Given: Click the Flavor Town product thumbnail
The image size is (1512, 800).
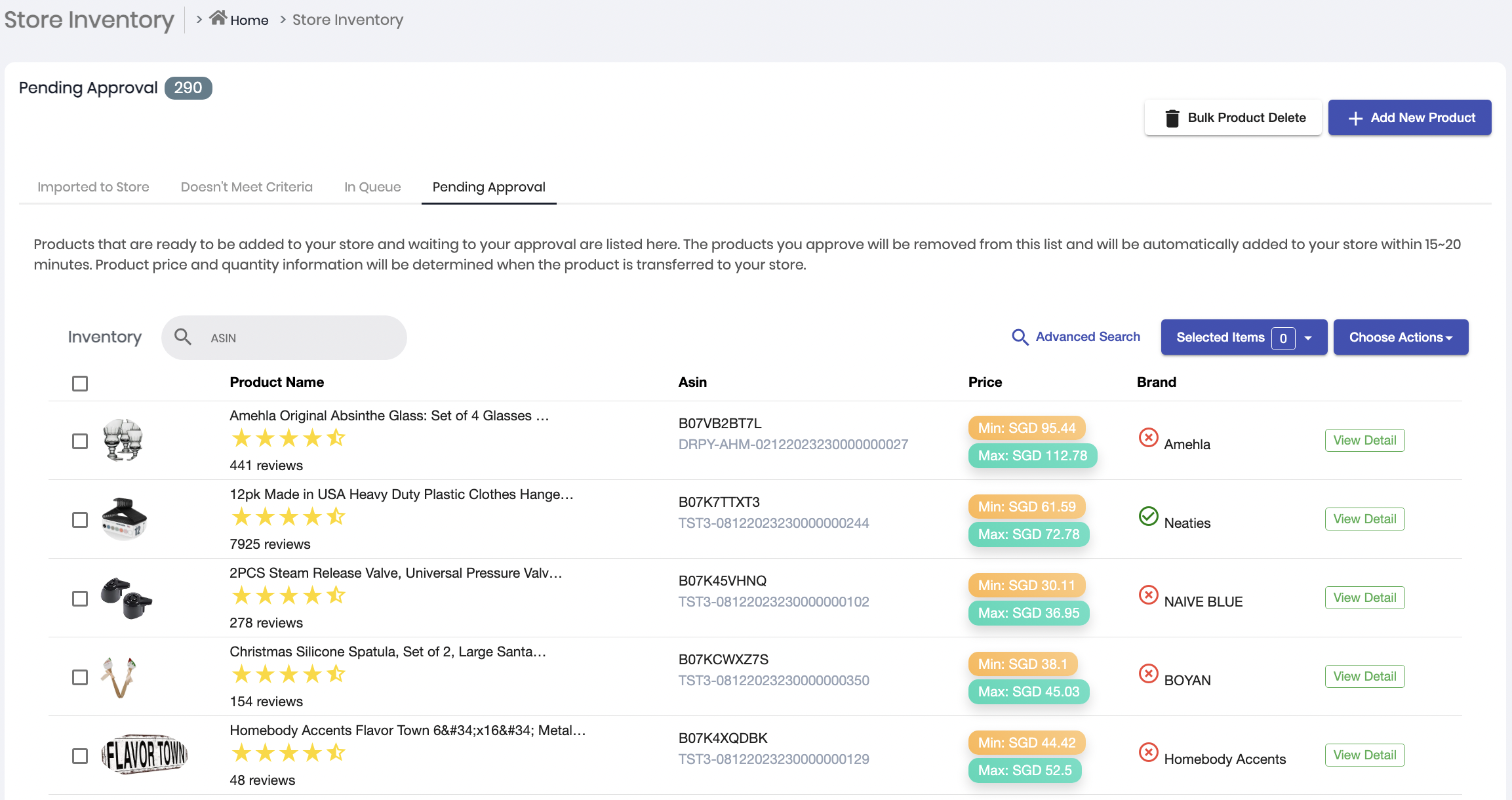Looking at the screenshot, I should pos(144,754).
